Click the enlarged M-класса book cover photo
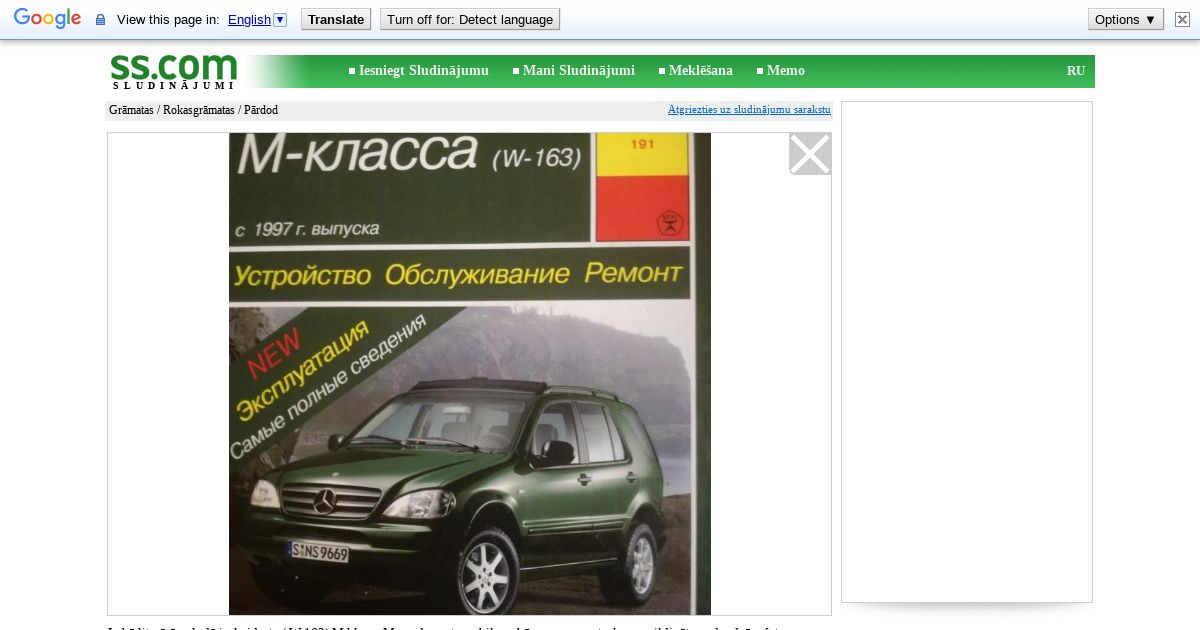Image resolution: width=1200 pixels, height=630 pixels. tap(470, 374)
